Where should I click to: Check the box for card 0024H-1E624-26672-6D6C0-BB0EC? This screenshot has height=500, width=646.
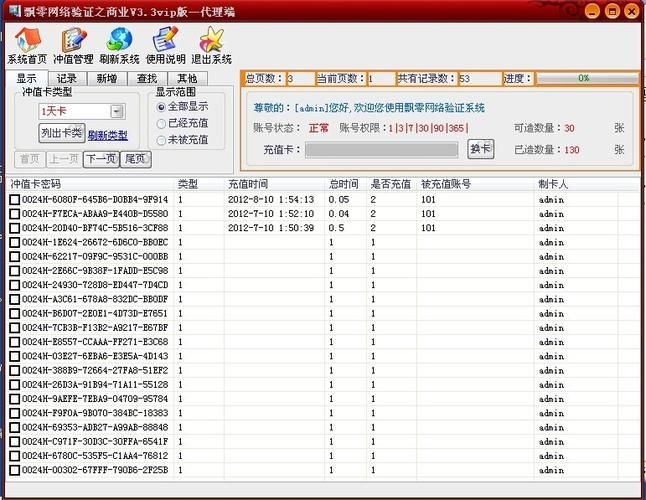[15, 242]
